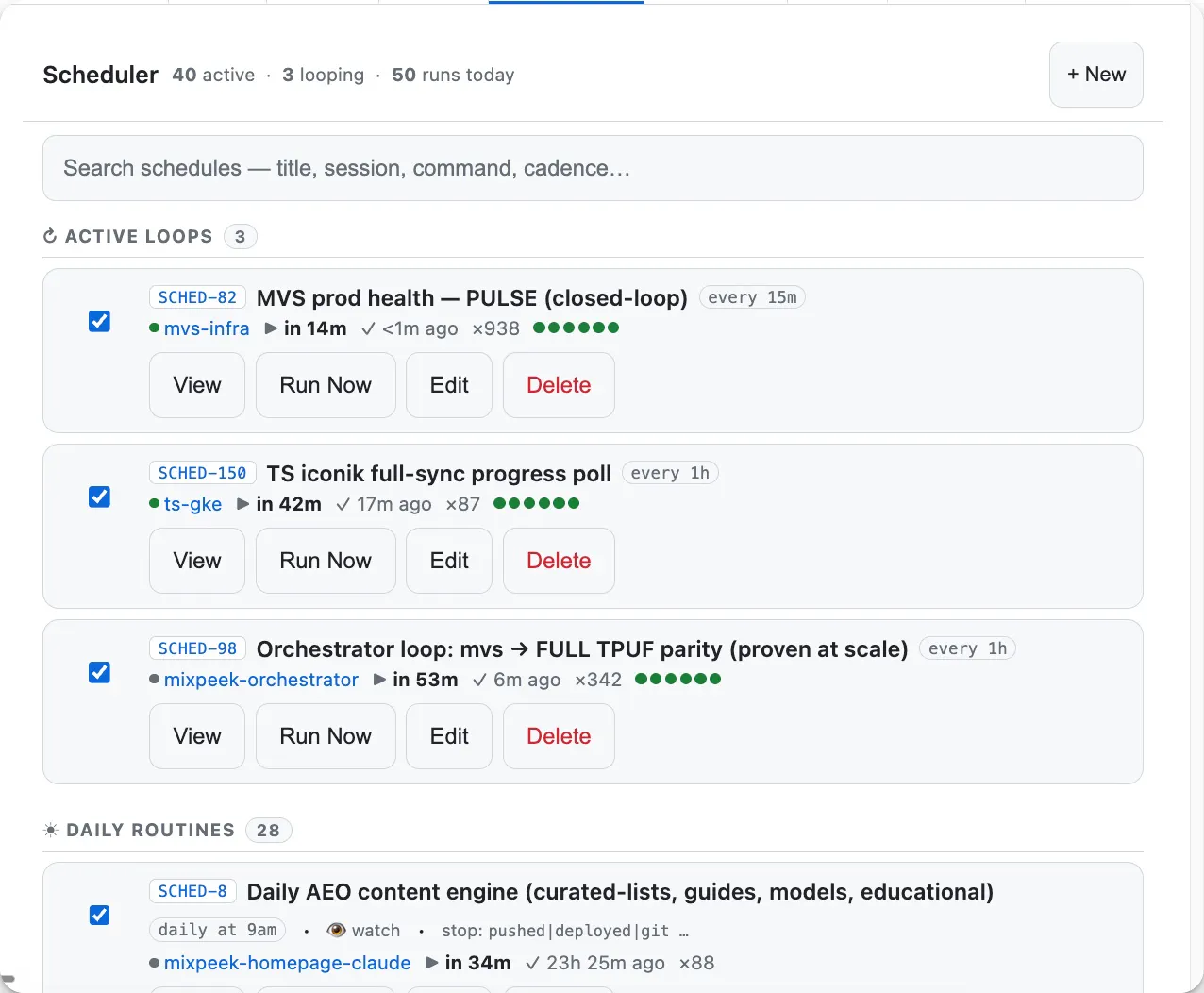1204x993 pixels.
Task: Expand the truncated stop condition ellipsis
Action: (684, 931)
